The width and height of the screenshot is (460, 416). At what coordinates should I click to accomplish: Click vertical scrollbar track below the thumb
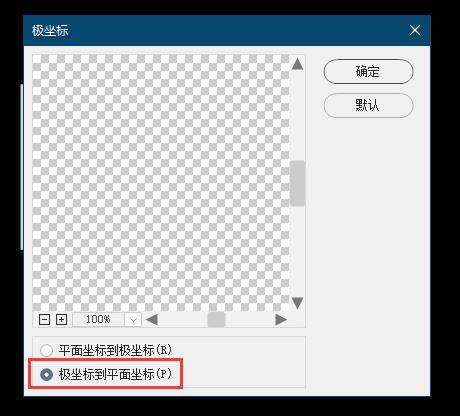click(297, 250)
